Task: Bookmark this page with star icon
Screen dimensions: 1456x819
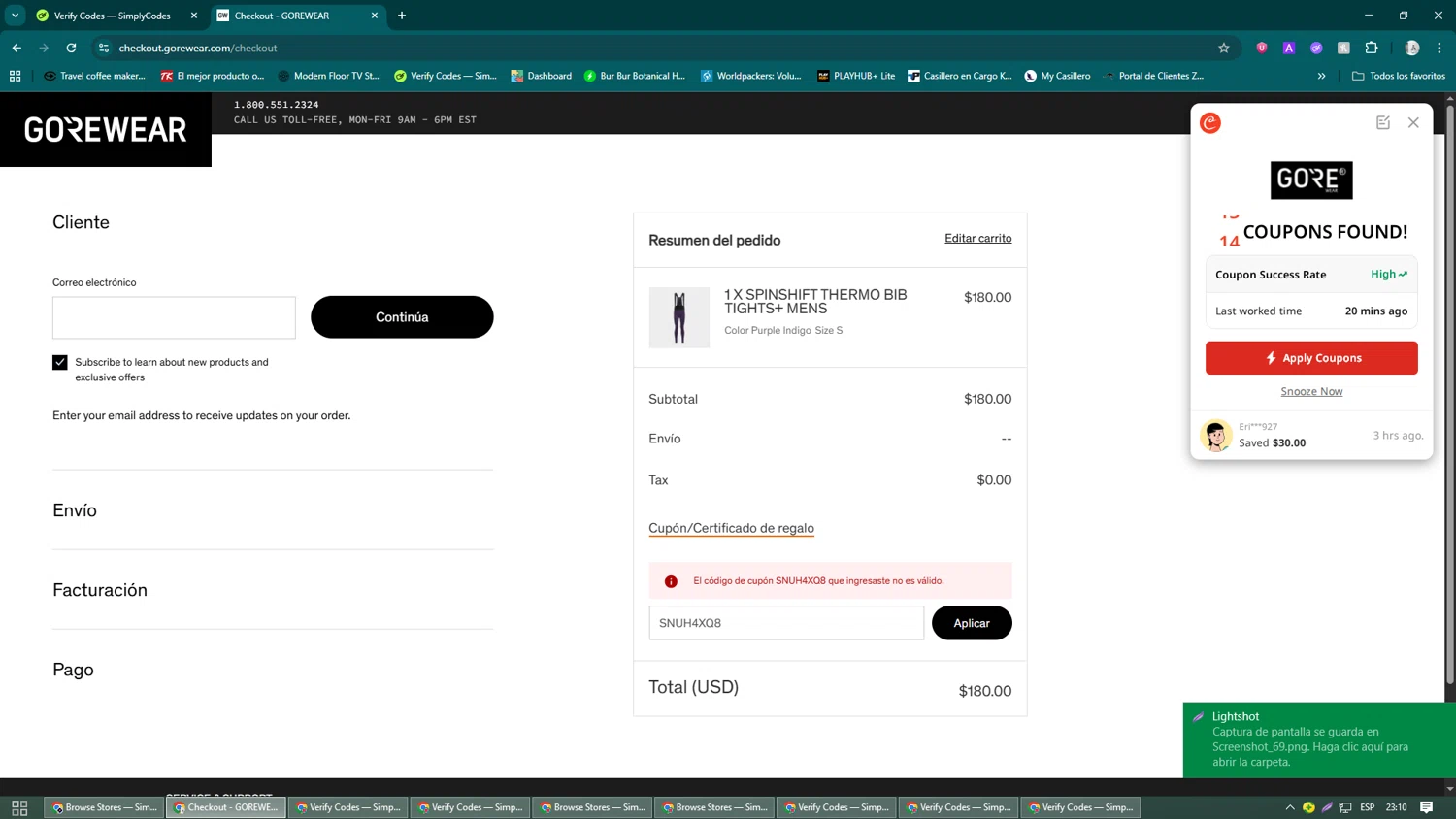Action: pyautogui.click(x=1224, y=48)
